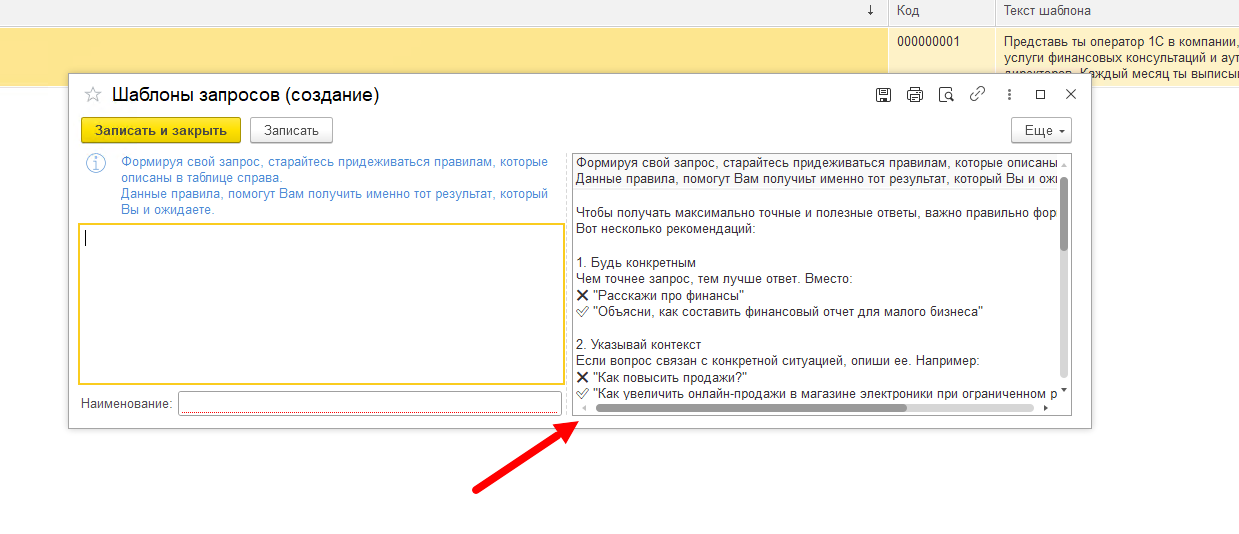Click into the Наименование input field
The width and height of the screenshot is (1239, 534).
[369, 403]
